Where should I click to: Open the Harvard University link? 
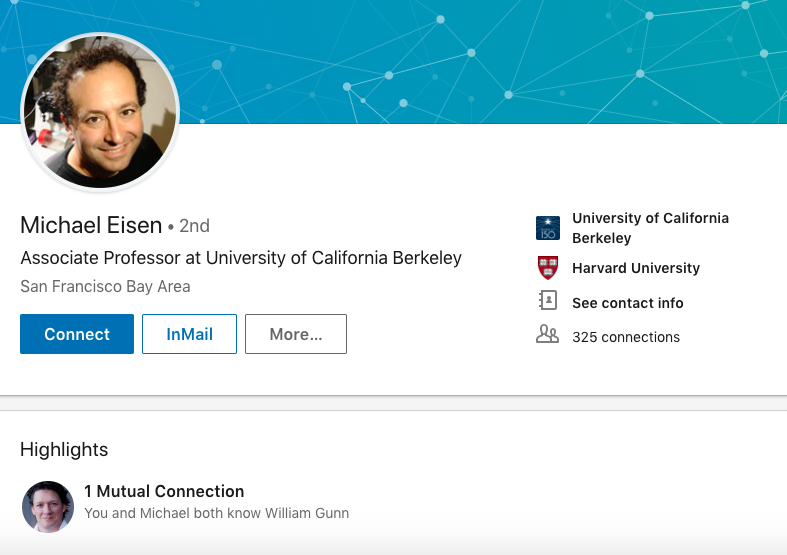coord(635,268)
